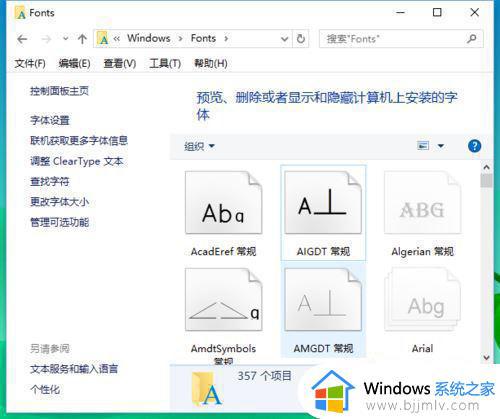
Task: Click the scrollbar up arrow
Action: coord(486,167)
